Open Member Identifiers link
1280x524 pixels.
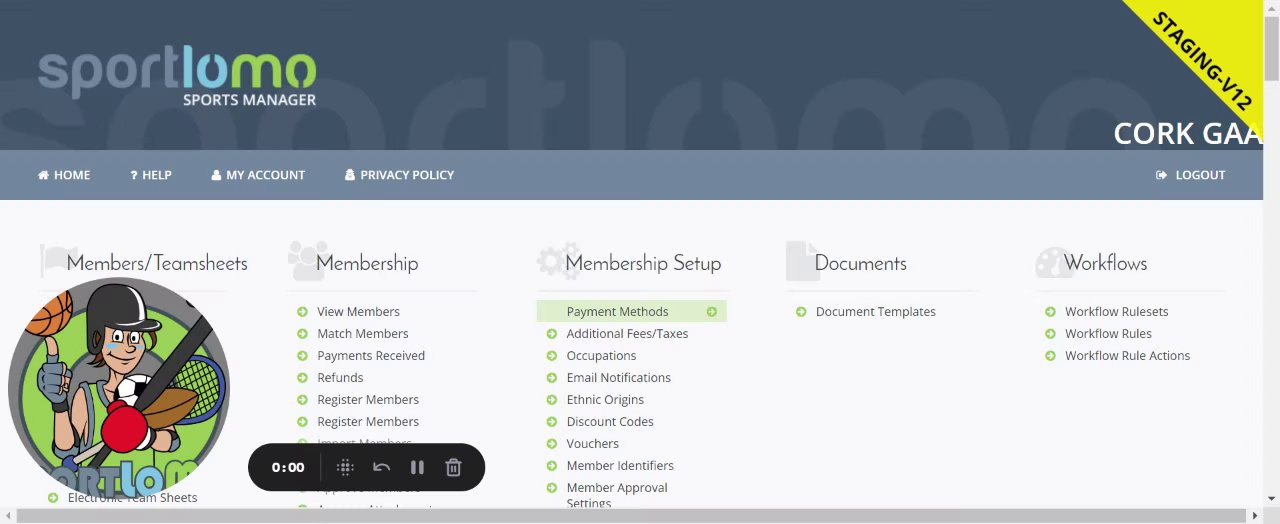tap(620, 466)
